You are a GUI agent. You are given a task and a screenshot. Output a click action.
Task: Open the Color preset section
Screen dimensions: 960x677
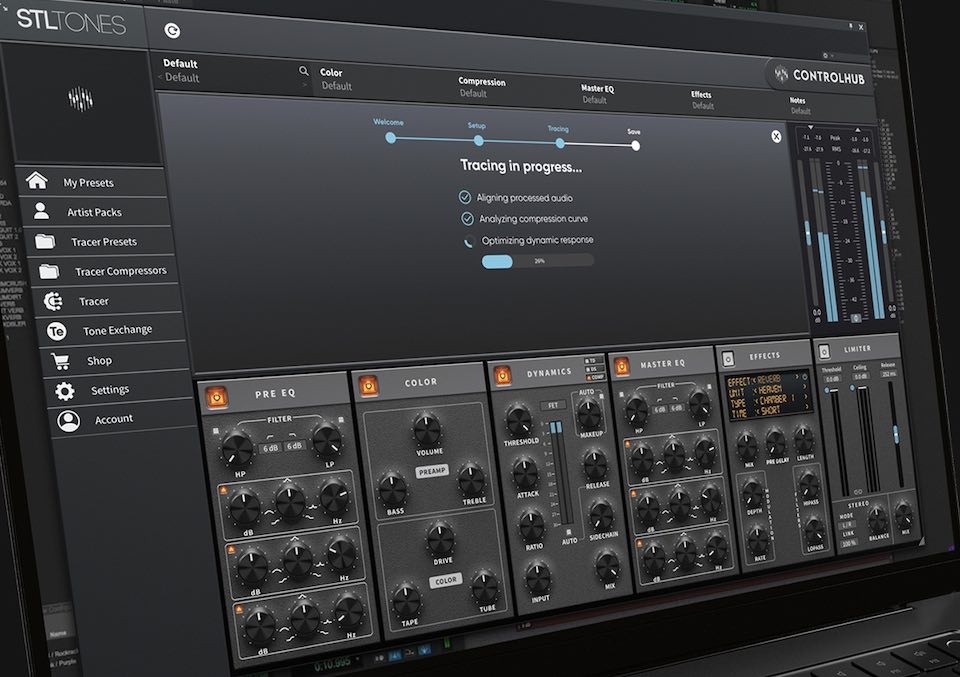(x=336, y=79)
